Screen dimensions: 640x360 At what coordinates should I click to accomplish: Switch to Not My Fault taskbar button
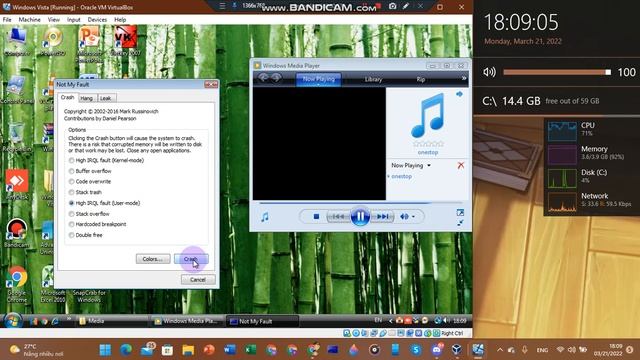[x=262, y=321]
